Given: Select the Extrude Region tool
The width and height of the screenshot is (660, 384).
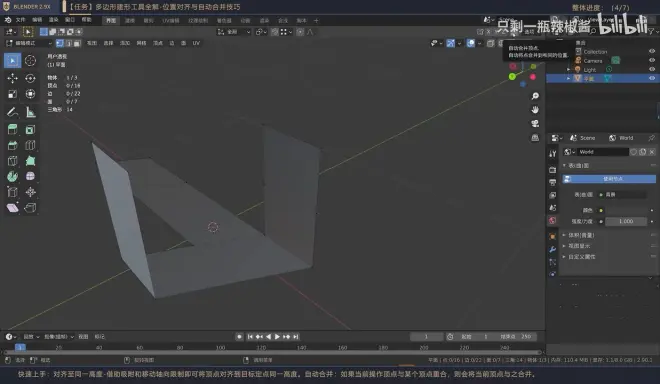Looking at the screenshot, I should [x=12, y=129].
